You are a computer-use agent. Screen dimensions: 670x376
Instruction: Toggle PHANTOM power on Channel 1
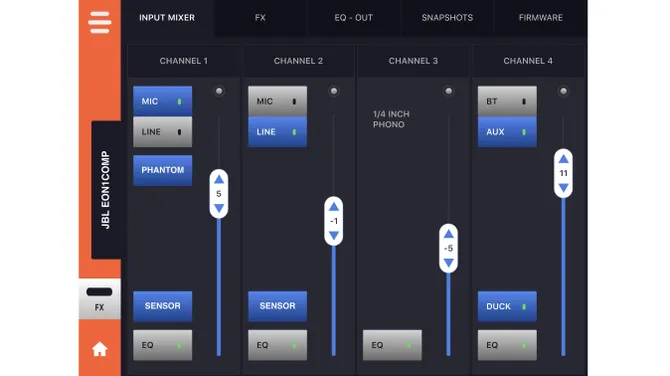[162, 170]
